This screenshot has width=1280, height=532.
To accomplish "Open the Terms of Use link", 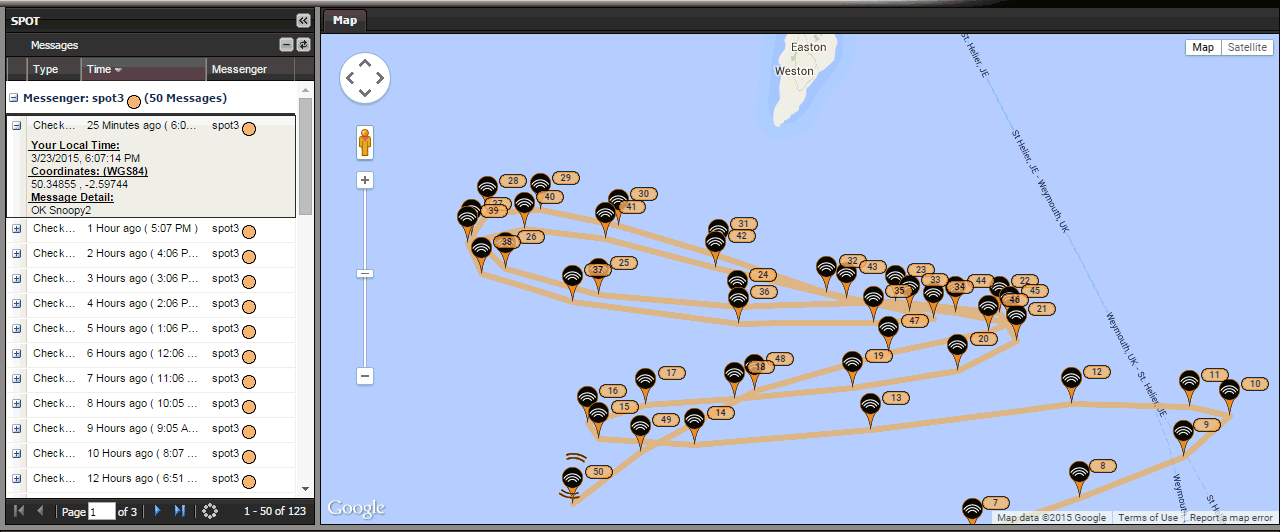I will (x=1147, y=518).
